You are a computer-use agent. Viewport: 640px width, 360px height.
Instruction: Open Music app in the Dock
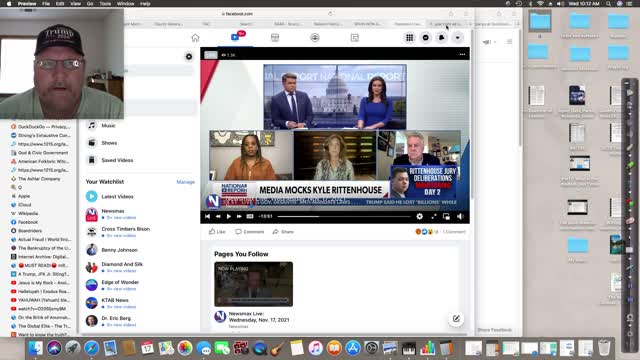tap(315, 348)
